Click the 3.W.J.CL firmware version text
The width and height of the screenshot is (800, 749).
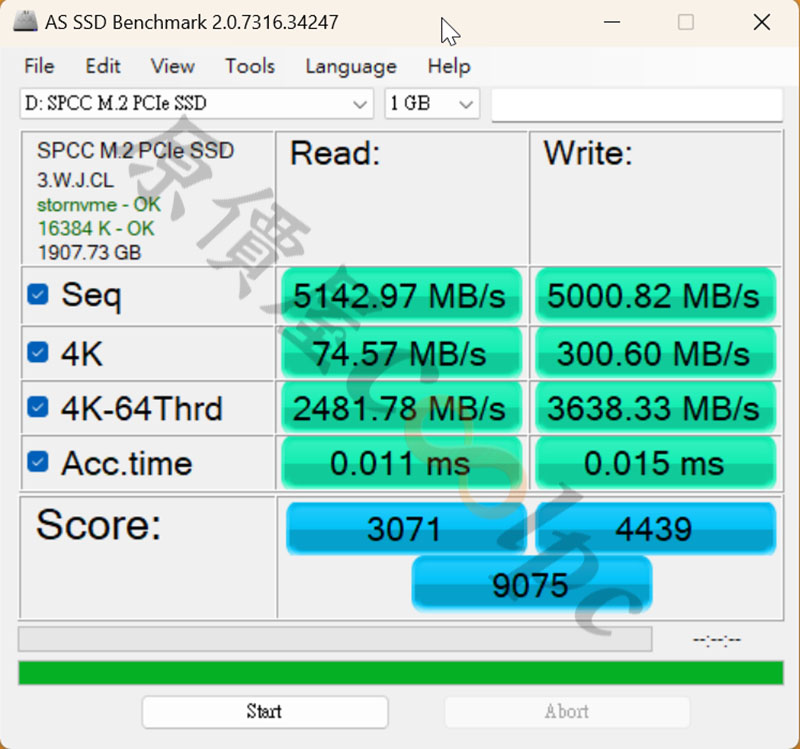[x=76, y=180]
